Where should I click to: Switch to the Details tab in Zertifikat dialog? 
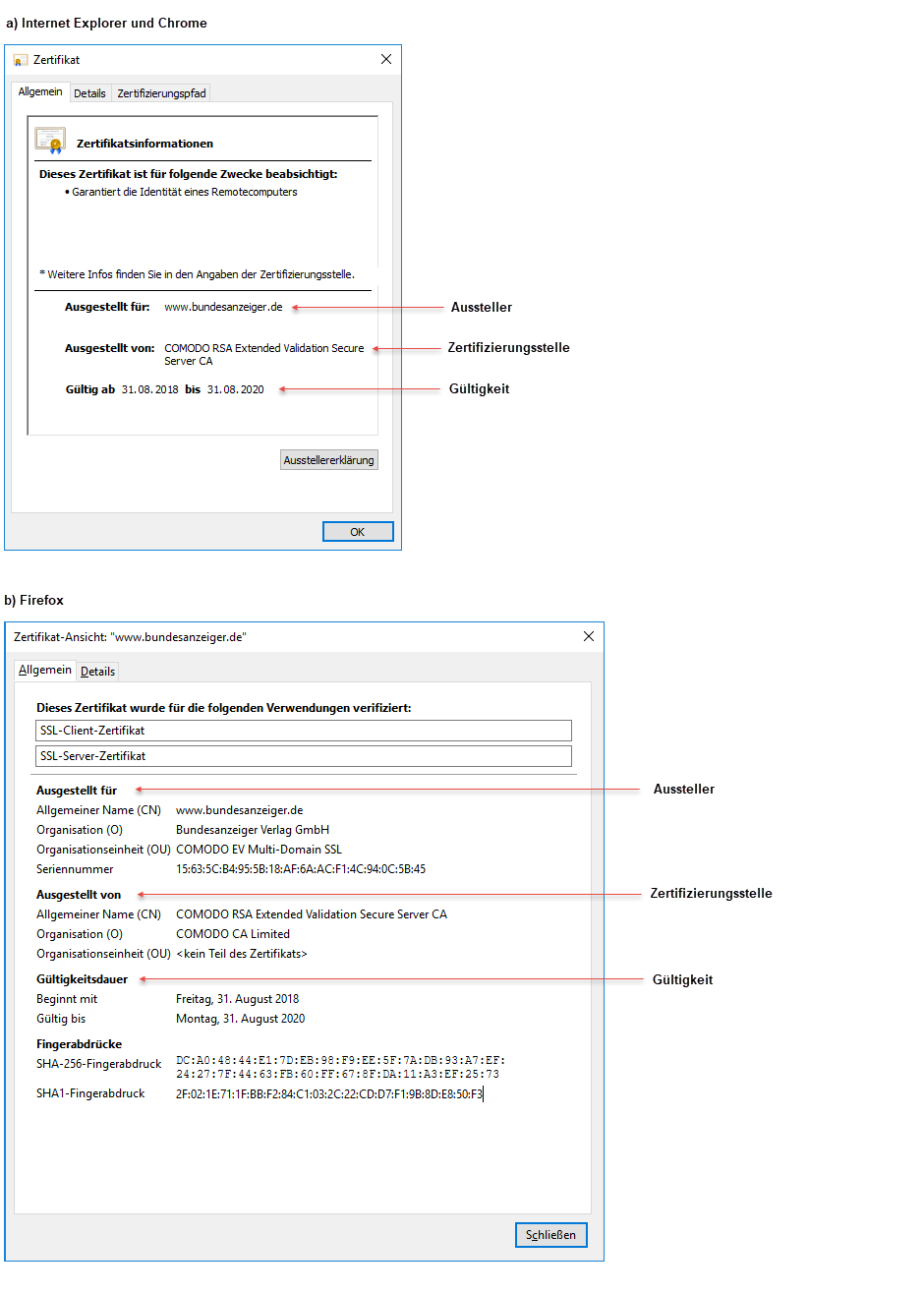[89, 93]
